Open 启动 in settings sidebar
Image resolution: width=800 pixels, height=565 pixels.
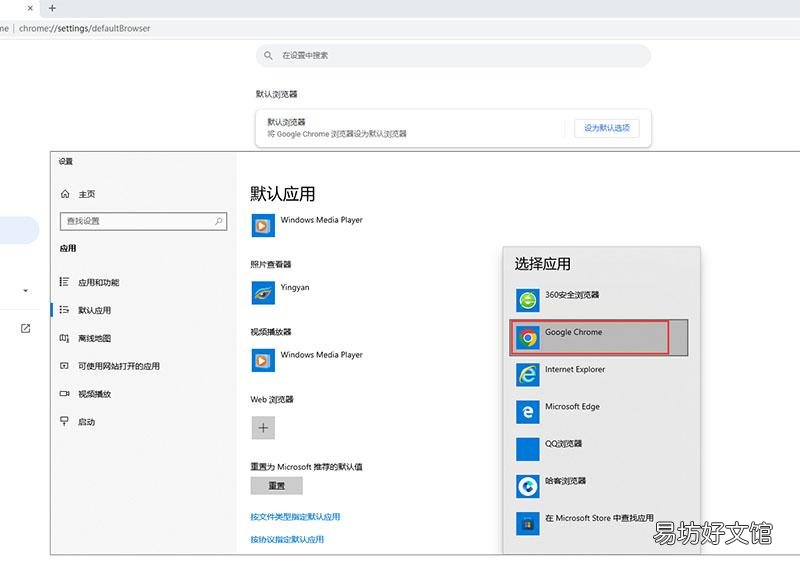pyautogui.click(x=78, y=422)
